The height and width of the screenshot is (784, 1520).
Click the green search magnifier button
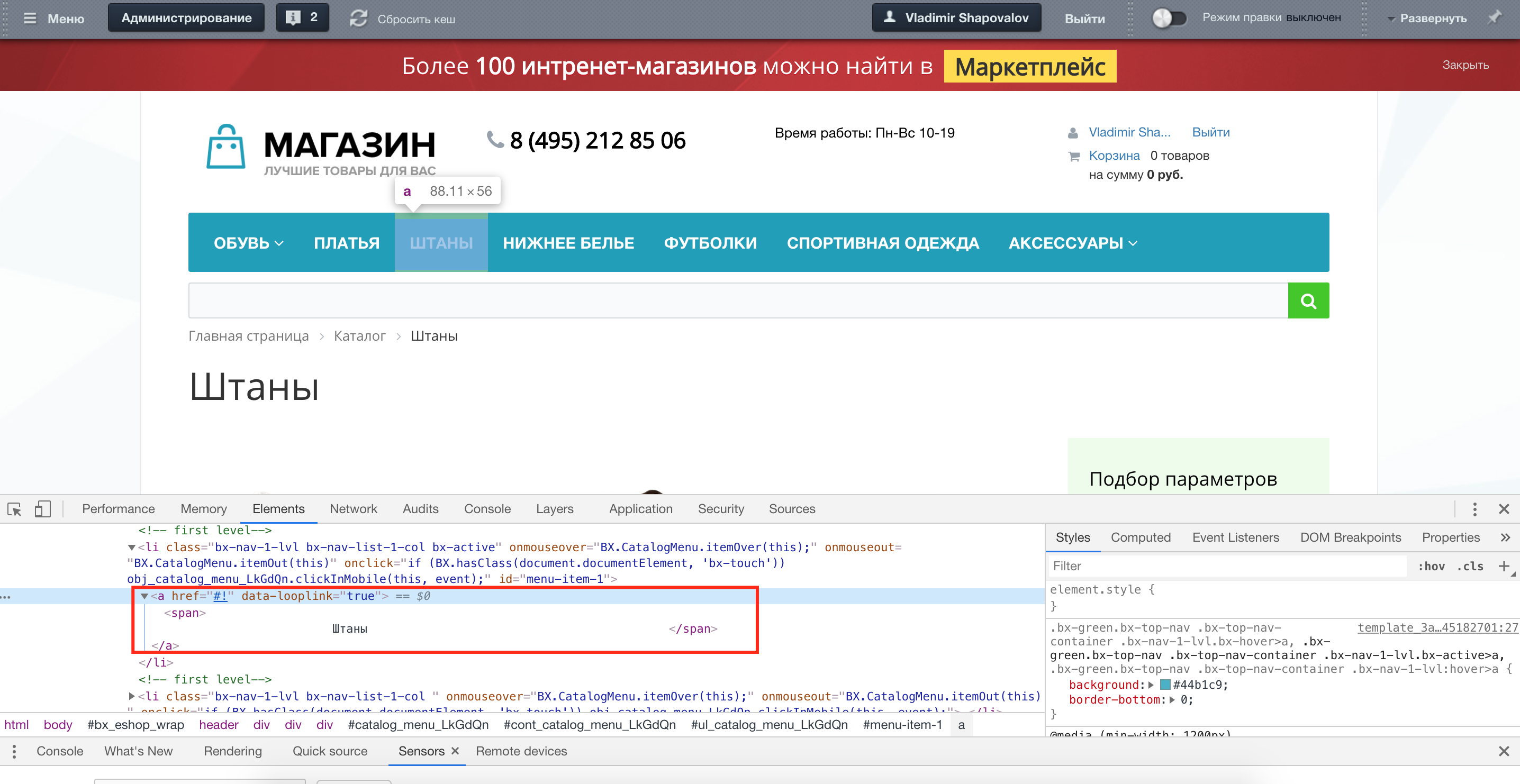(x=1308, y=301)
